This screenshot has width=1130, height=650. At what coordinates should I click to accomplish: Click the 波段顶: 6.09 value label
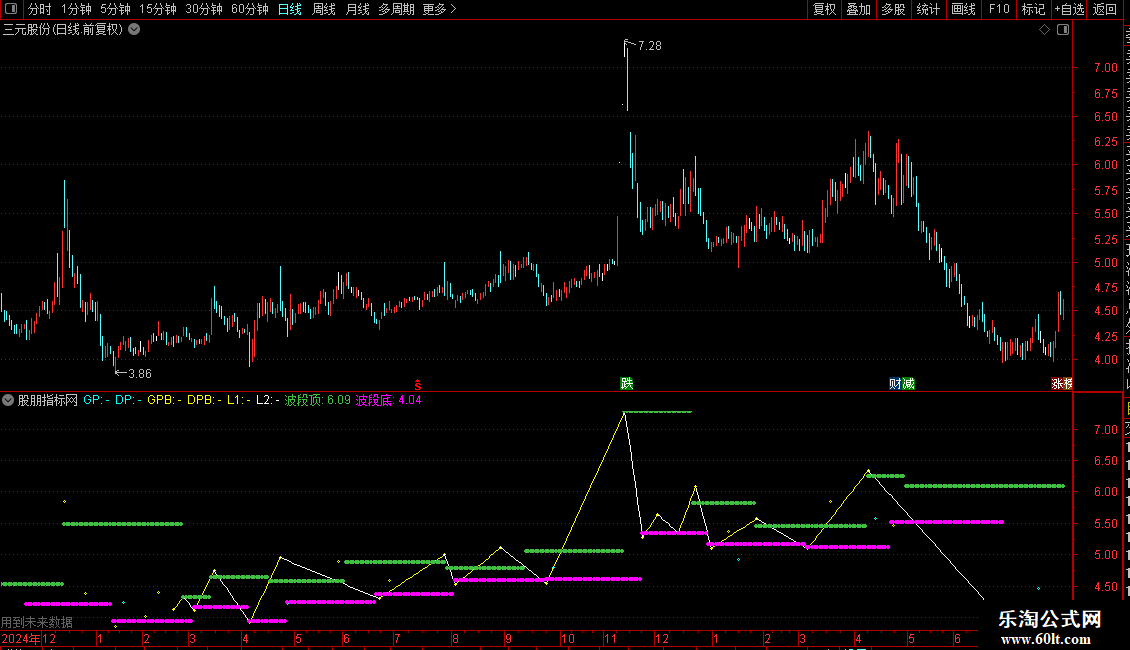coord(318,400)
